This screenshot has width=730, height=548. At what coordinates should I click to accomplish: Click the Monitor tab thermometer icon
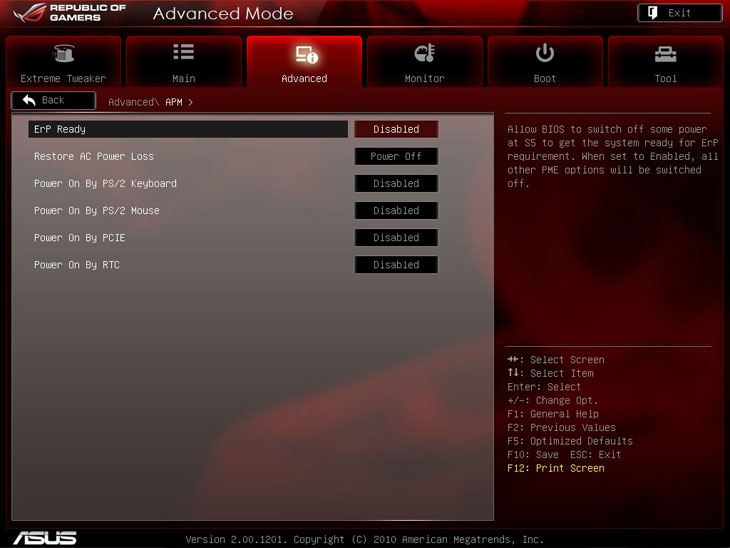click(424, 54)
